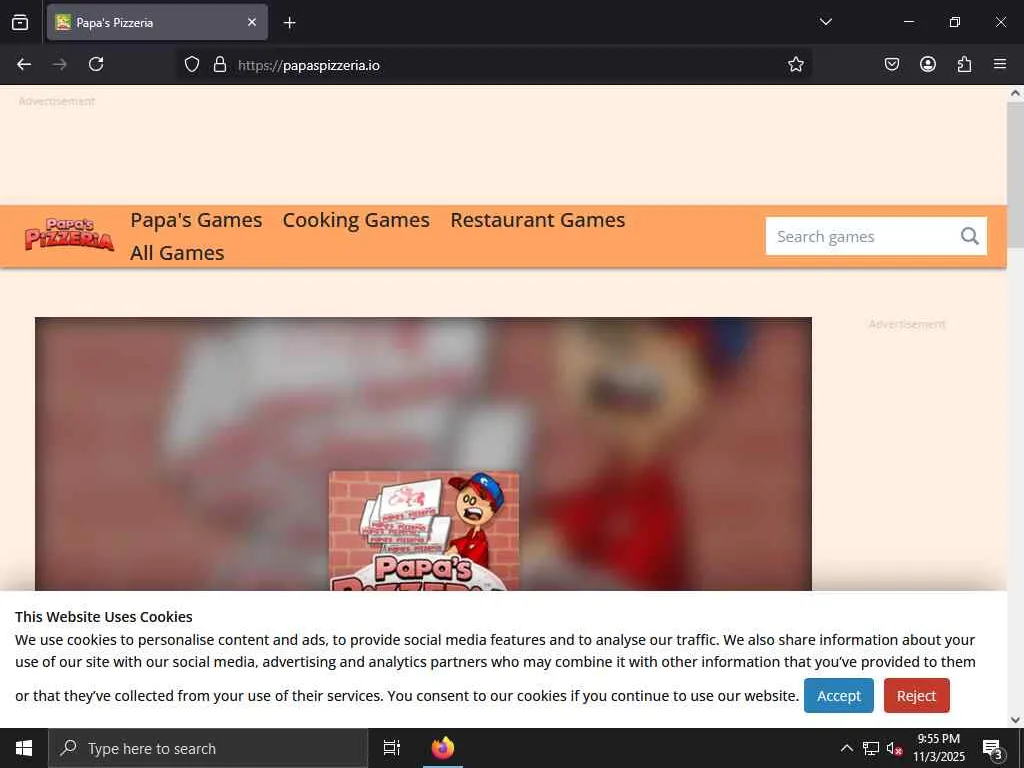This screenshot has height=768, width=1024.
Task: Open Windows Task View
Action: pos(391,748)
